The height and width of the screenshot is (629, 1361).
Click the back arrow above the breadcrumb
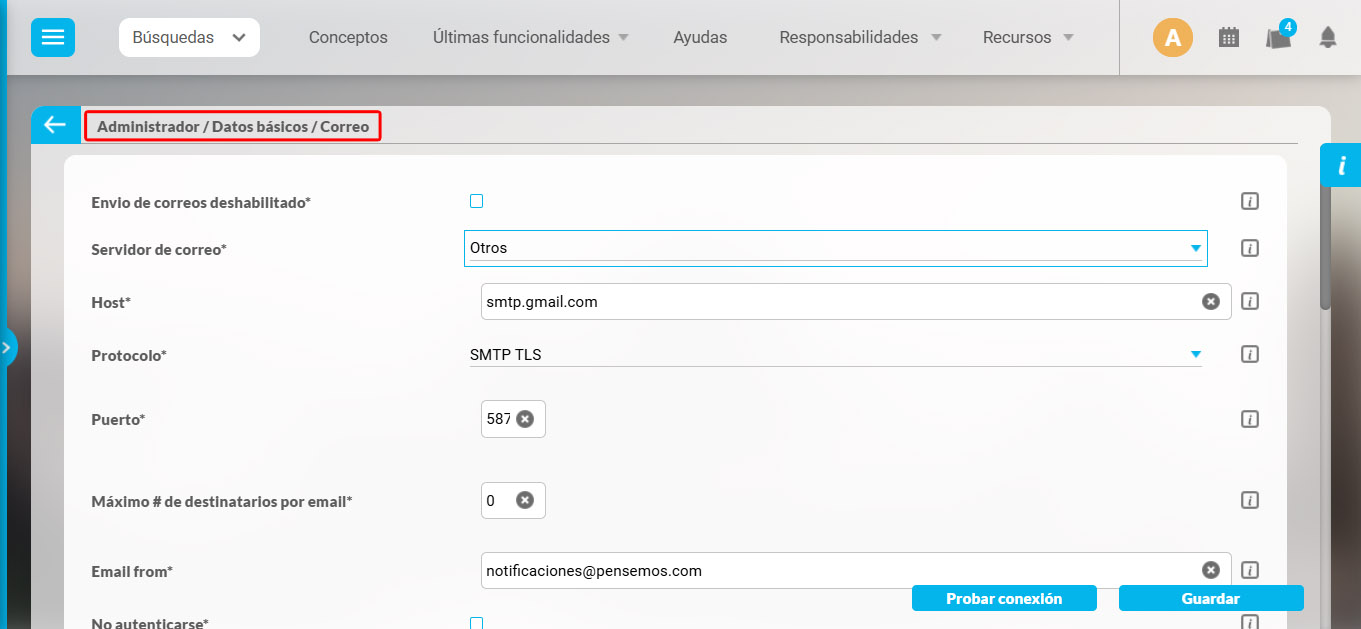[x=55, y=124]
